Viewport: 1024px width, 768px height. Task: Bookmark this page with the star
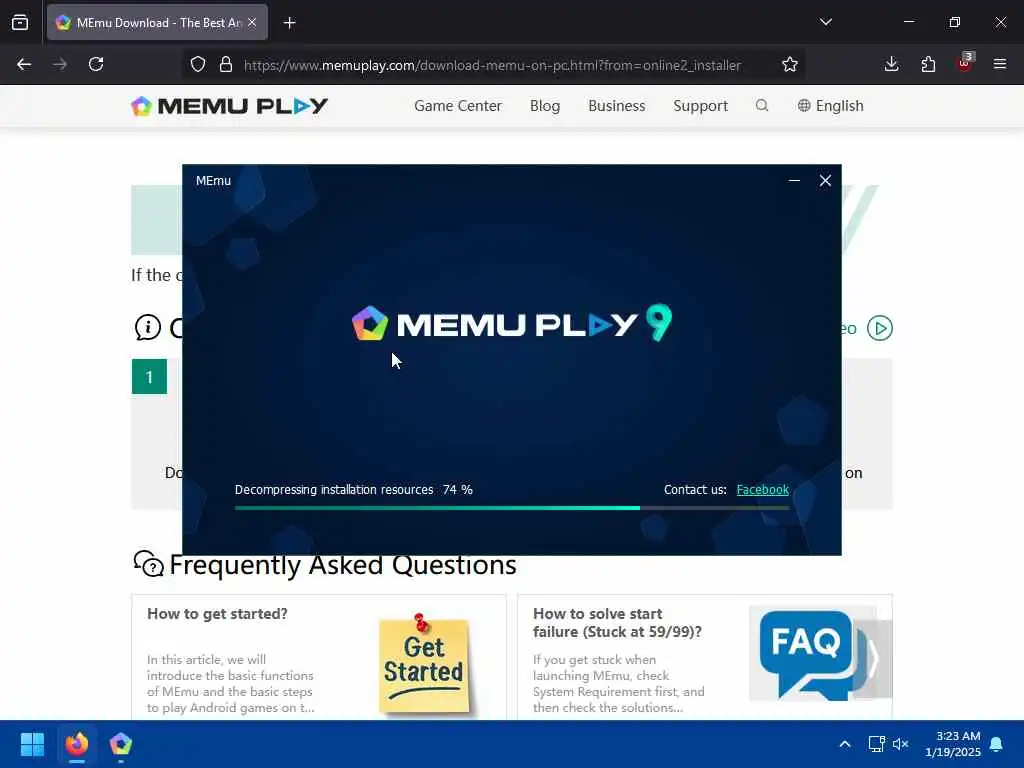coord(790,64)
